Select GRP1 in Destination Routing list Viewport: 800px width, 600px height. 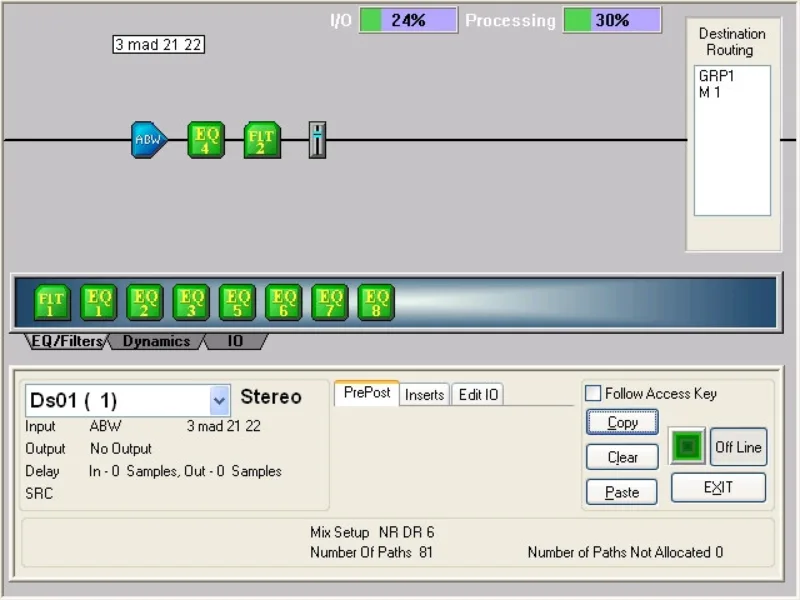(716, 76)
